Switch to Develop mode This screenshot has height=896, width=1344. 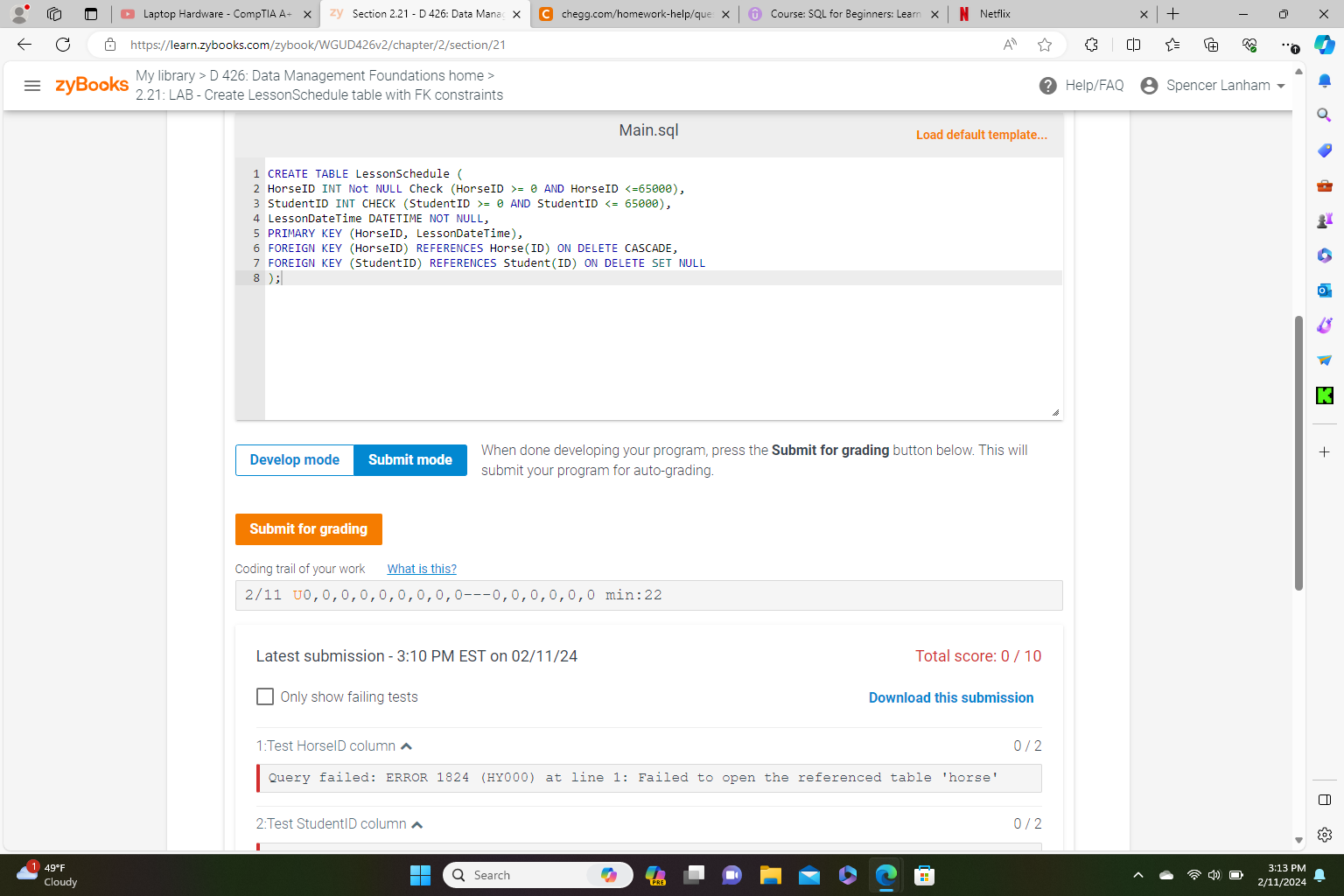tap(294, 459)
